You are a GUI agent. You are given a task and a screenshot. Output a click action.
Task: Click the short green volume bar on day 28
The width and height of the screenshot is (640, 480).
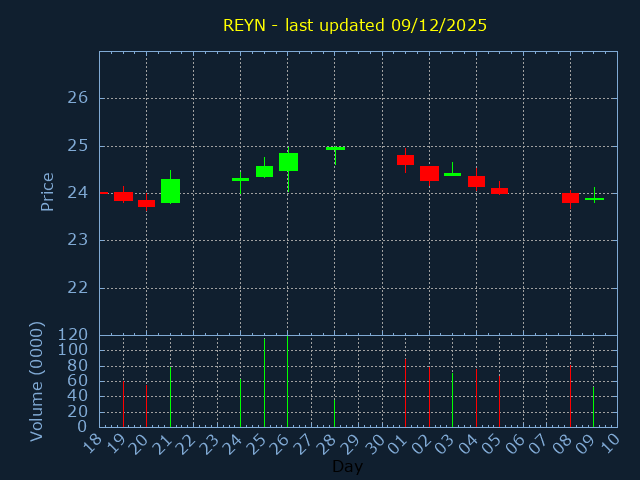pyautogui.click(x=335, y=412)
